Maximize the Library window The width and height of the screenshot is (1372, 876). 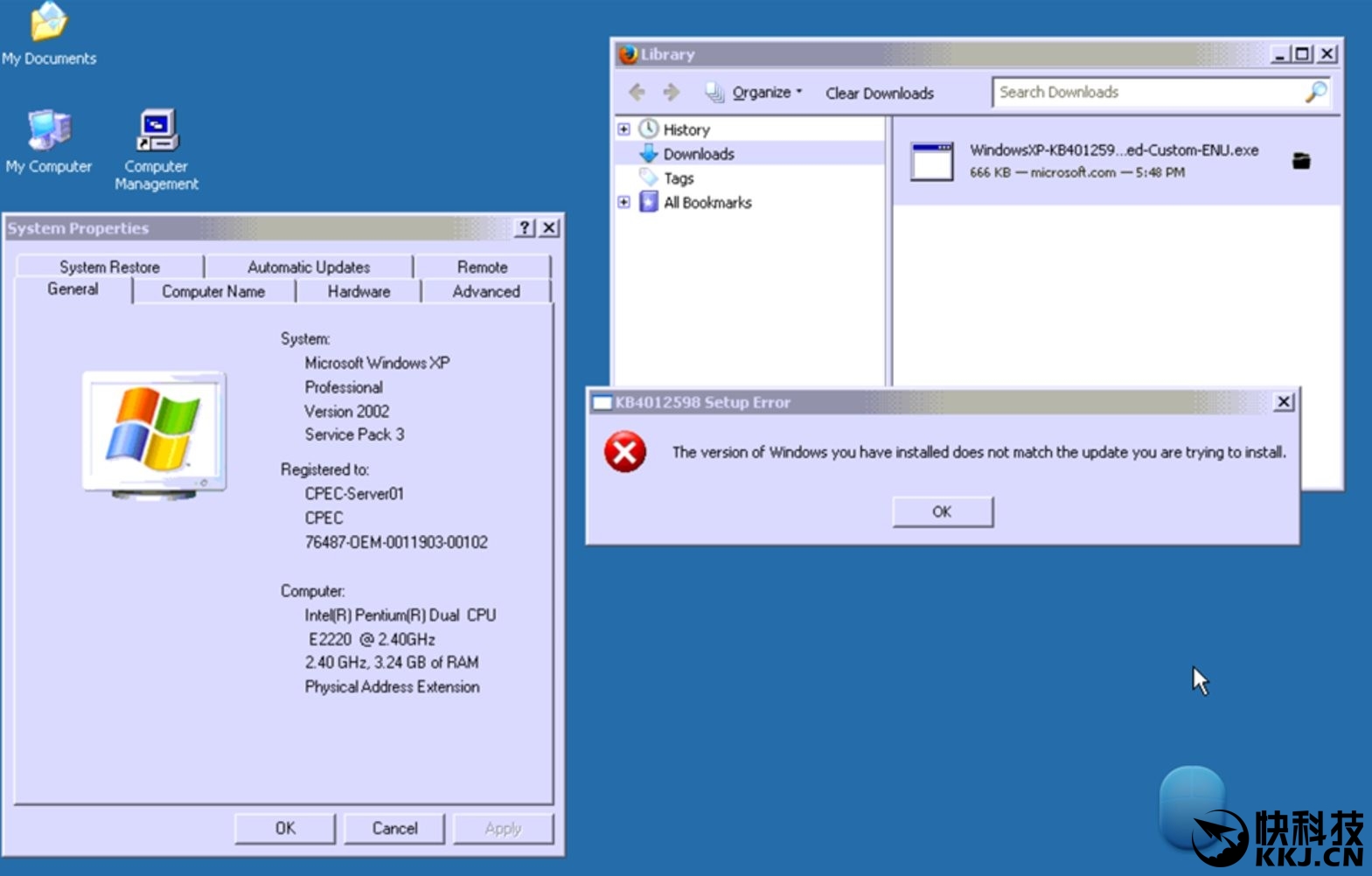[x=1303, y=54]
